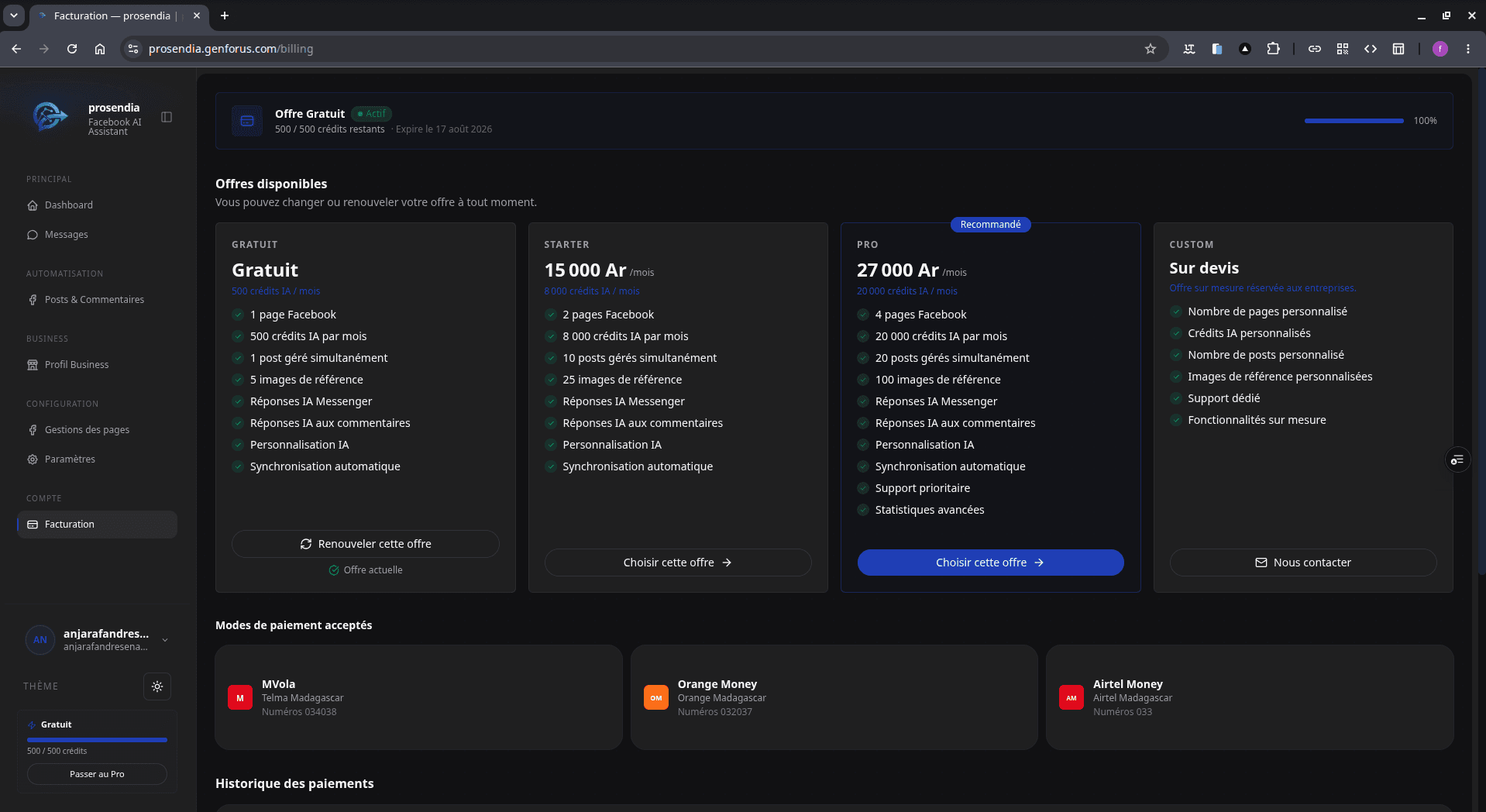Click the Recommandé badge
The height and width of the screenshot is (812, 1486).
point(990,225)
